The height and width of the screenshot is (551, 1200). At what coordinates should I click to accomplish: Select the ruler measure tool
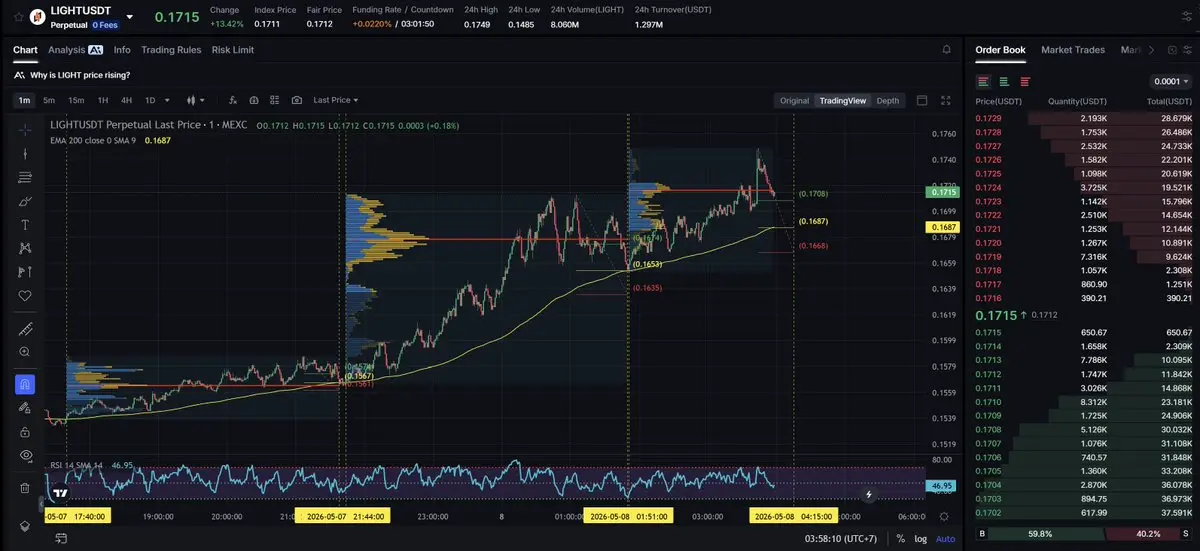[25, 329]
